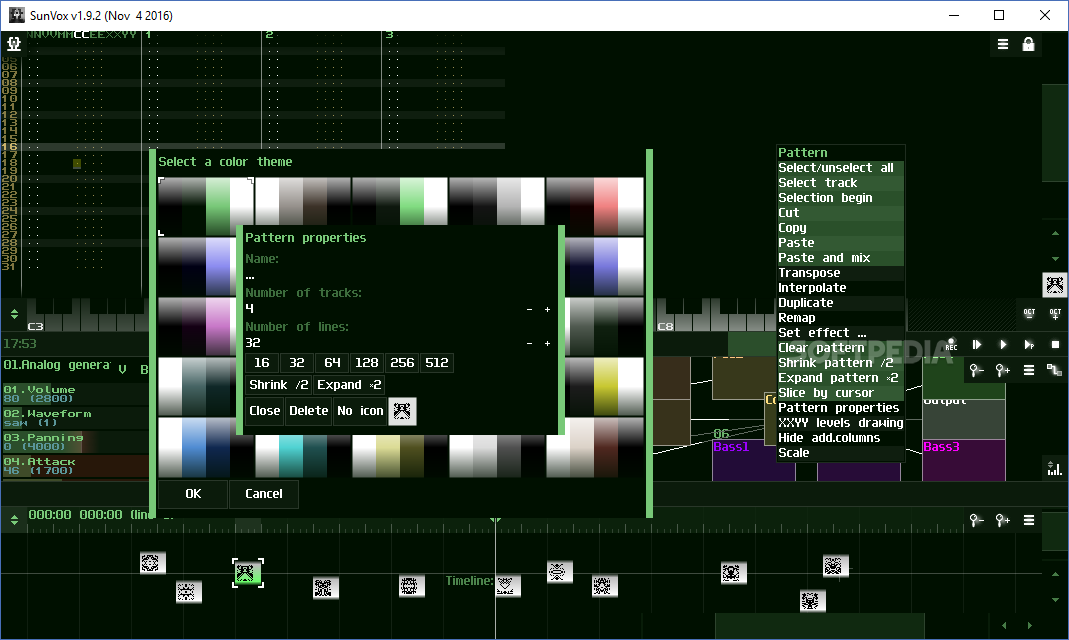Click the pattern icon in Pattern properties
The width and height of the screenshot is (1069, 640).
[x=402, y=411]
